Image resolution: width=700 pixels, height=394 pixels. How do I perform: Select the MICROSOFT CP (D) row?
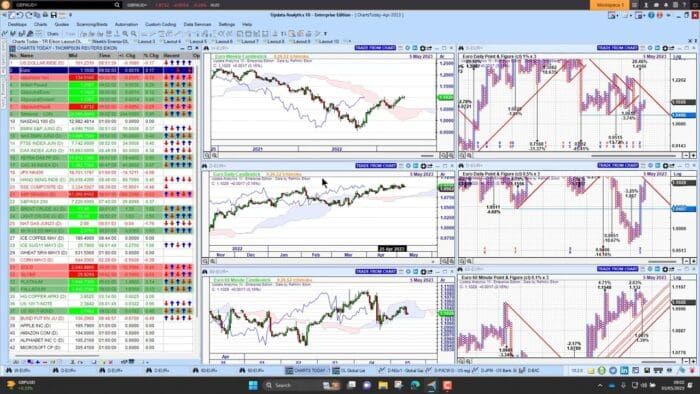[102, 348]
